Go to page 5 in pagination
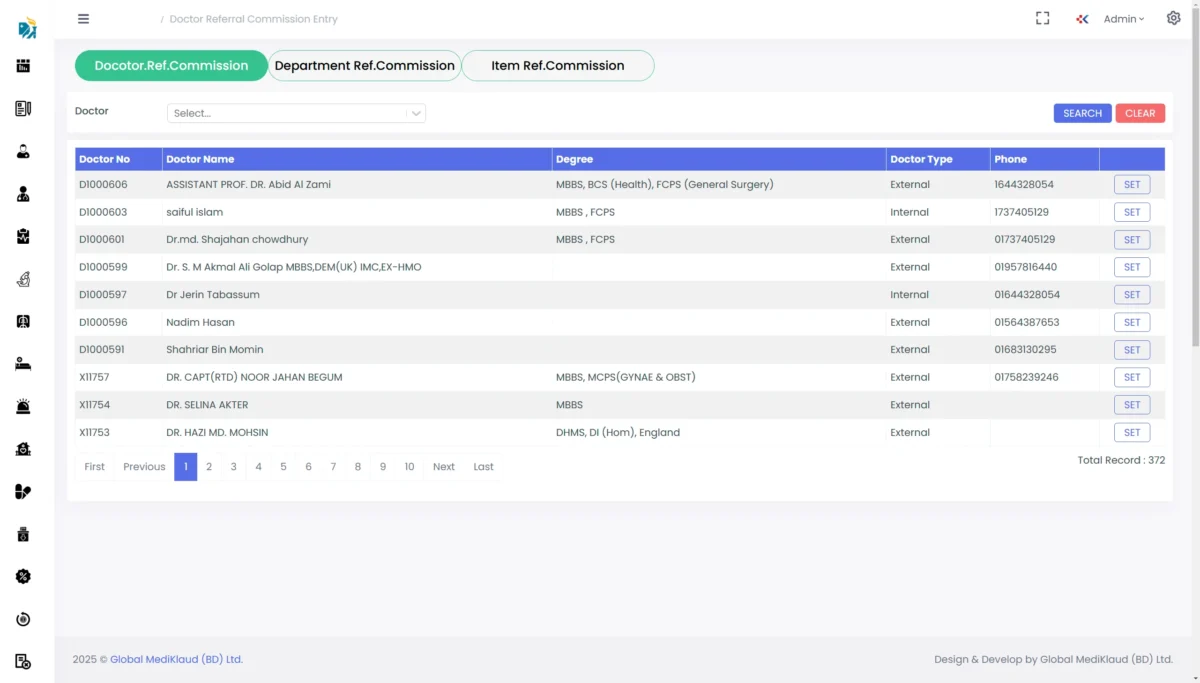1200x683 pixels. tap(283, 467)
